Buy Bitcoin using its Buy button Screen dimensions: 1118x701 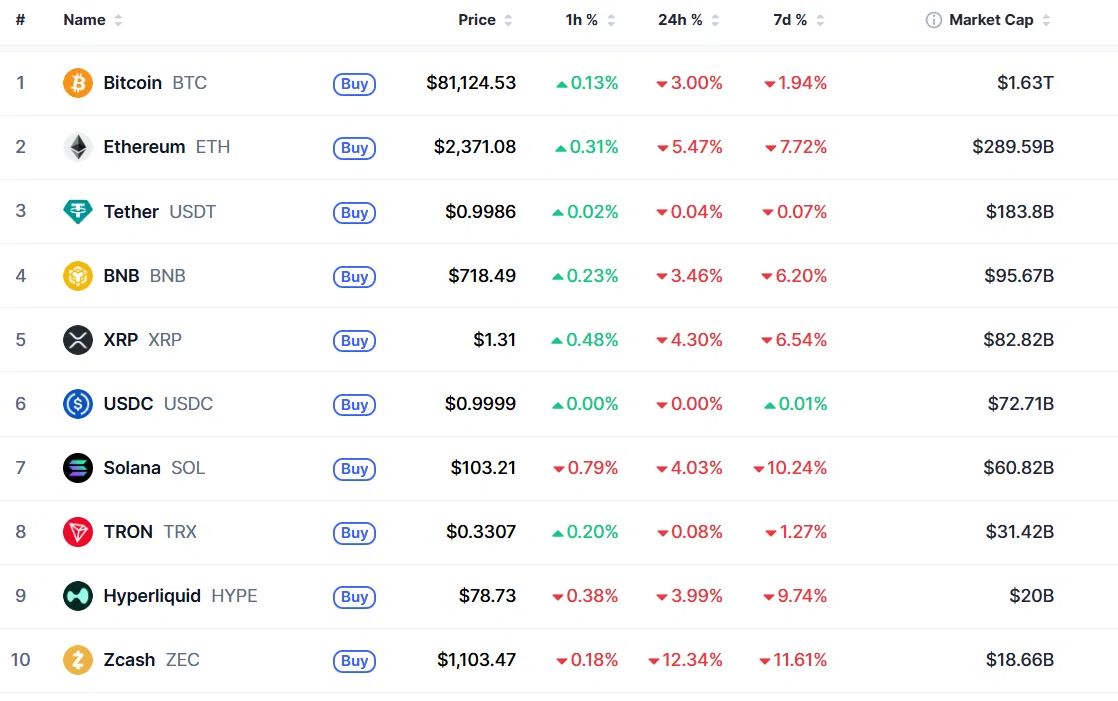click(x=354, y=83)
